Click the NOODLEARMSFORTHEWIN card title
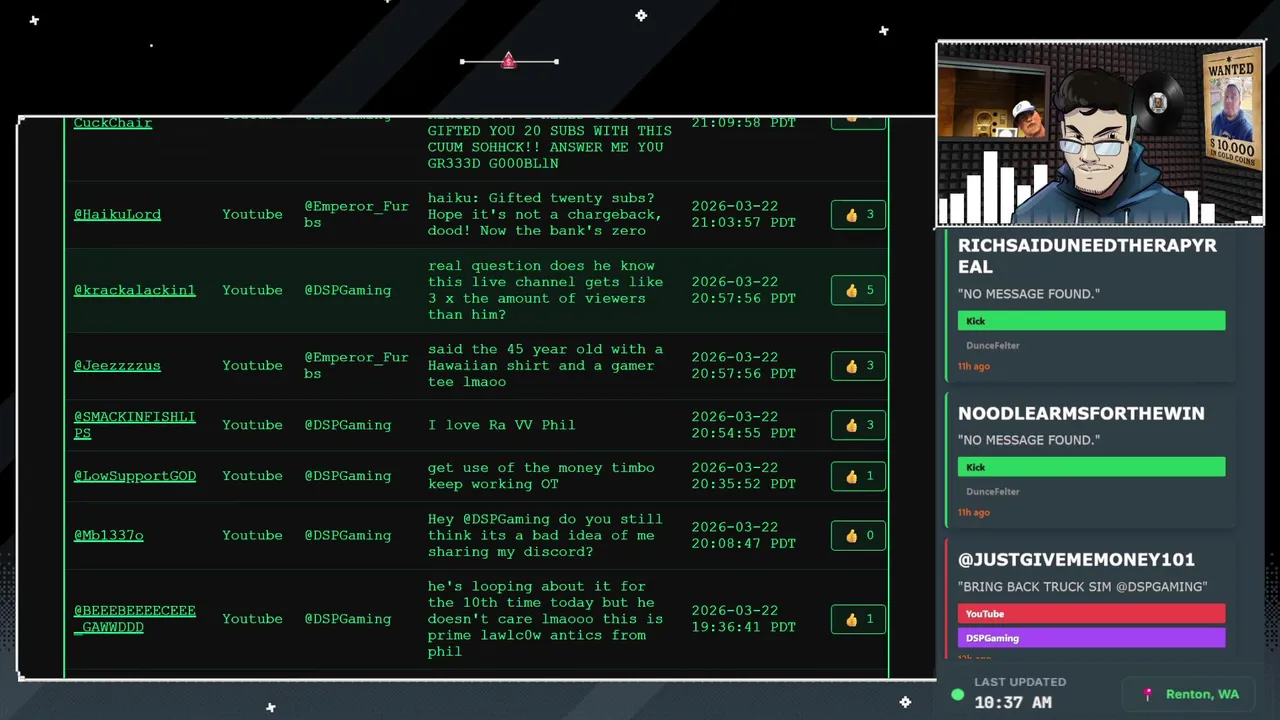 [1081, 413]
